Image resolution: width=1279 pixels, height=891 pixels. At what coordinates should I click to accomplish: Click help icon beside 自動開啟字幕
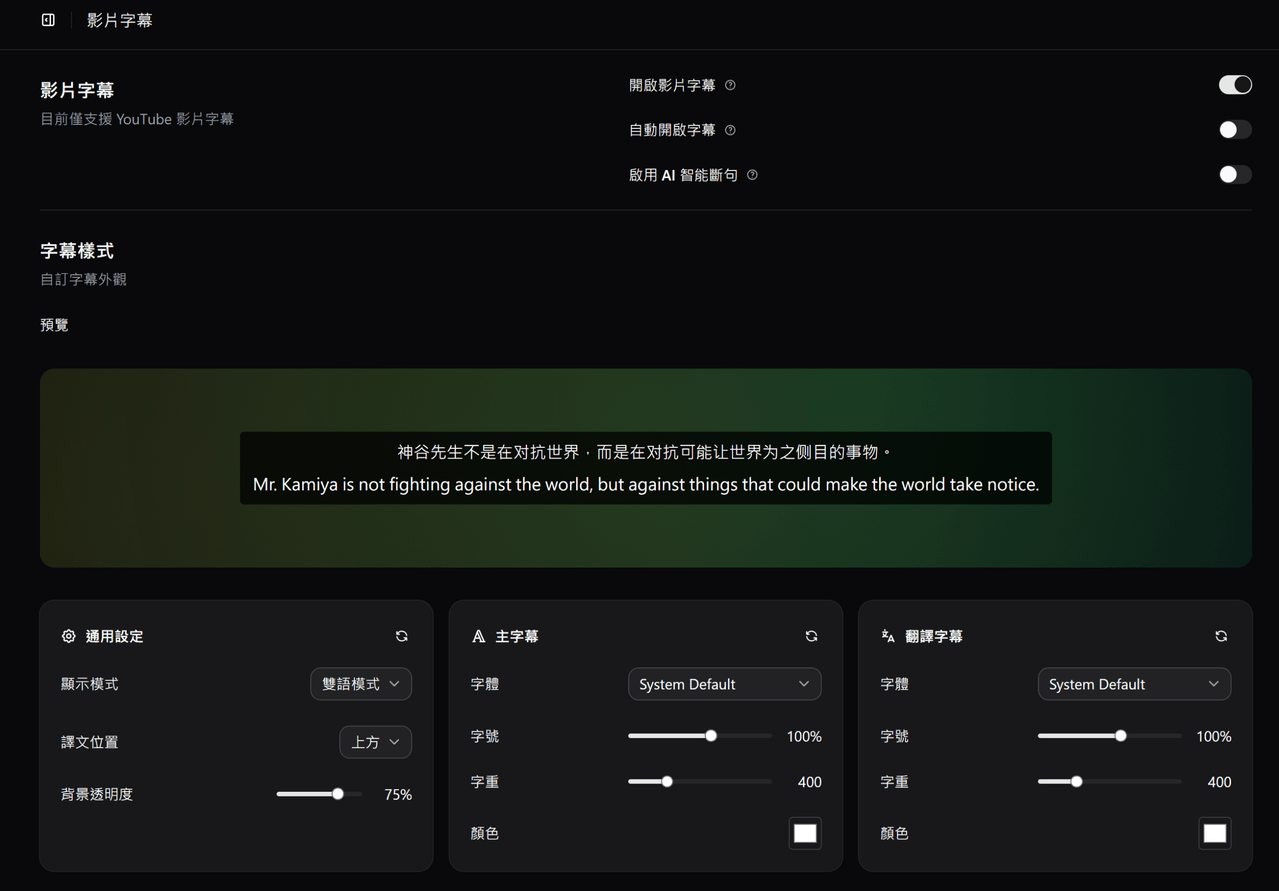(x=730, y=130)
